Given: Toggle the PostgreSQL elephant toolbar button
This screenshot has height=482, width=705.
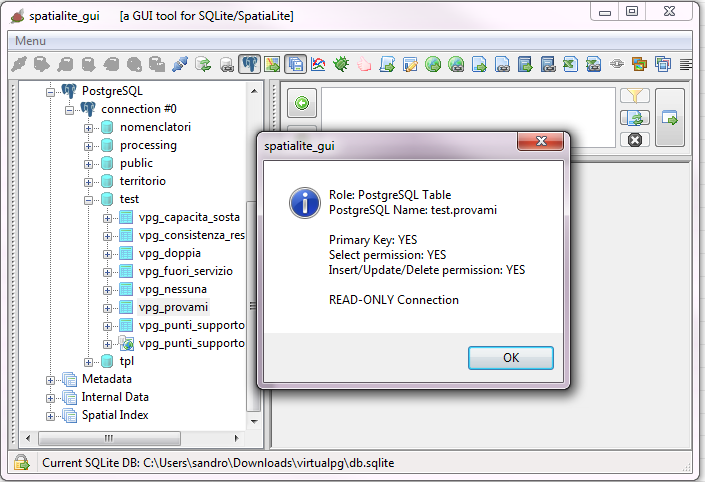Looking at the screenshot, I should click(250, 64).
